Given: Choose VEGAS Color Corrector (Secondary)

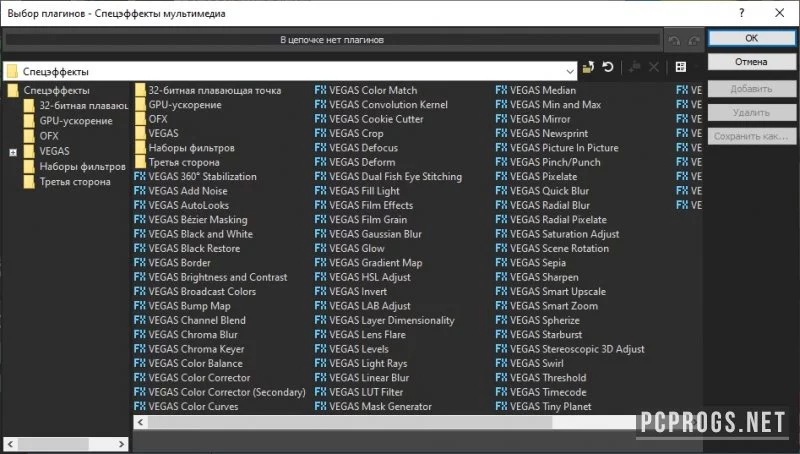Looking at the screenshot, I should (x=220, y=392).
